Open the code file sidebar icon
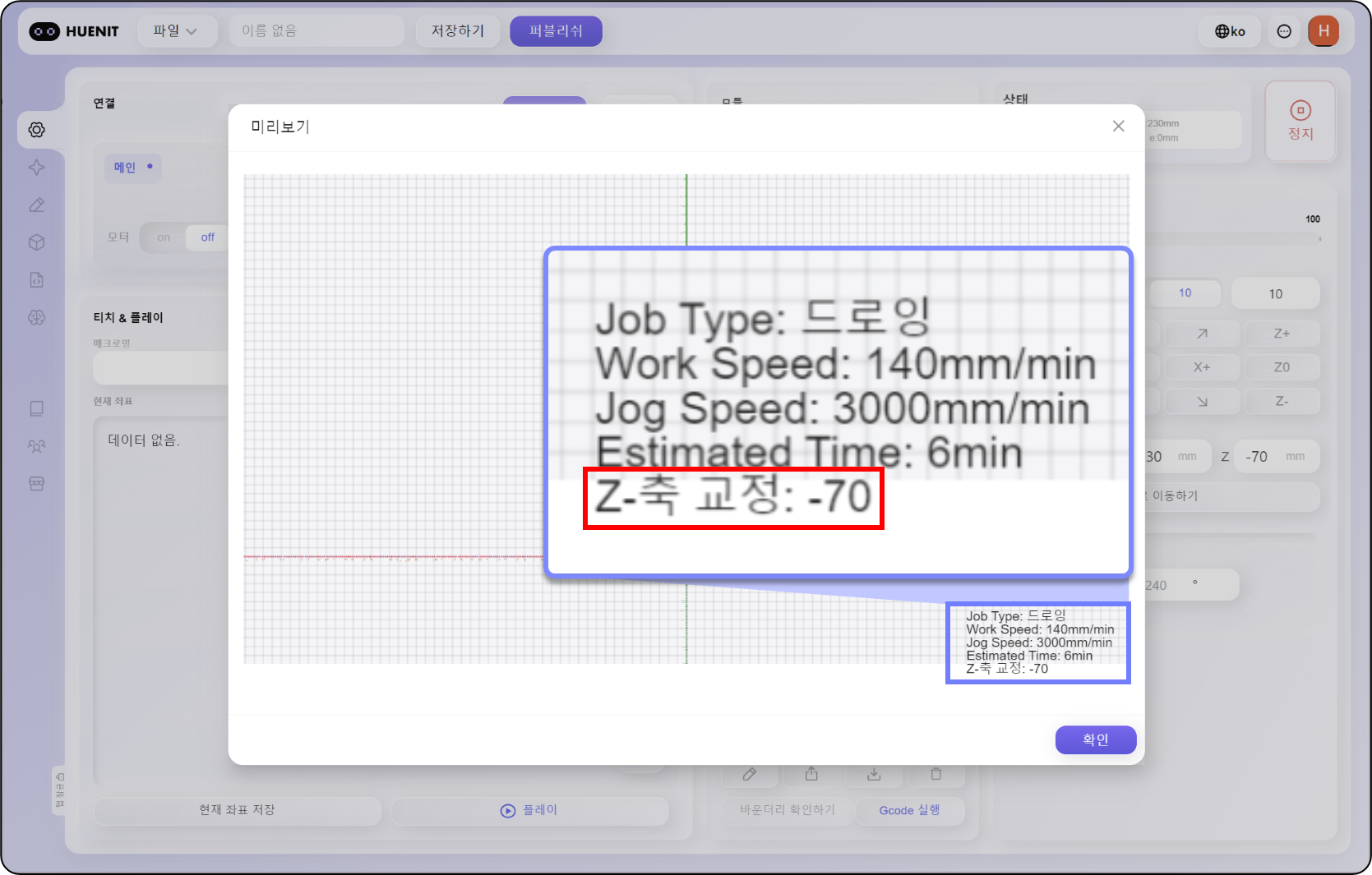Image resolution: width=1372 pixels, height=875 pixels. click(x=37, y=280)
